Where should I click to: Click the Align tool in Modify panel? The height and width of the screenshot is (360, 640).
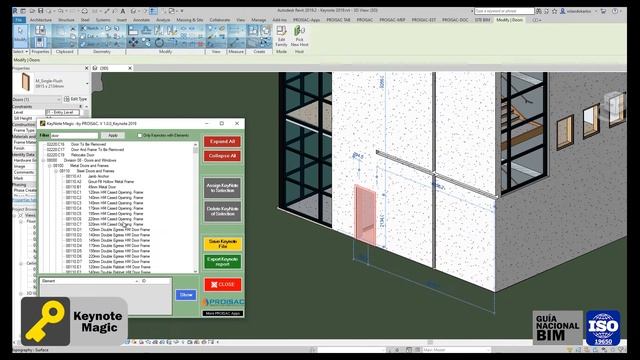click(133, 30)
